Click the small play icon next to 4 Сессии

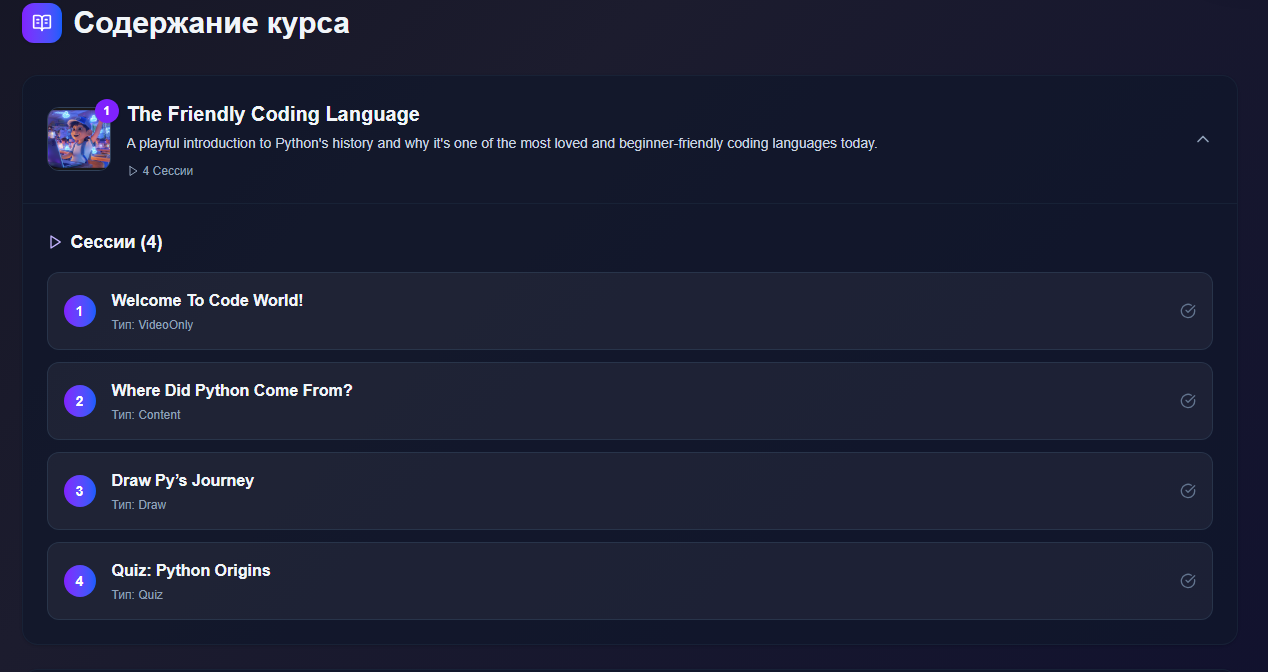(x=133, y=171)
